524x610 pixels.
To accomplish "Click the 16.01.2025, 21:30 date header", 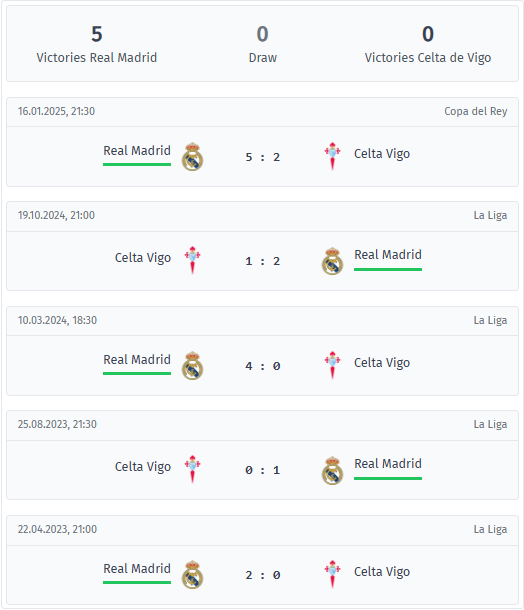I will click(x=56, y=111).
